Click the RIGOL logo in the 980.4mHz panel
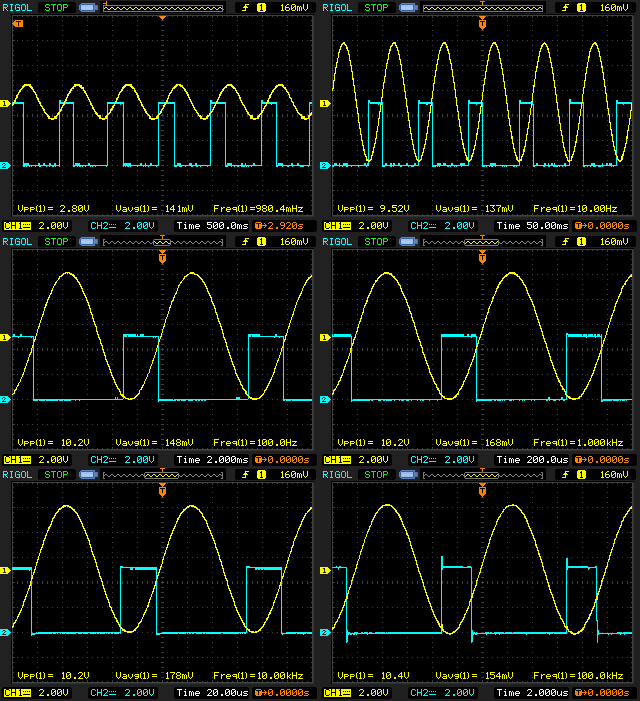This screenshot has width=640, height=701. coord(17,7)
